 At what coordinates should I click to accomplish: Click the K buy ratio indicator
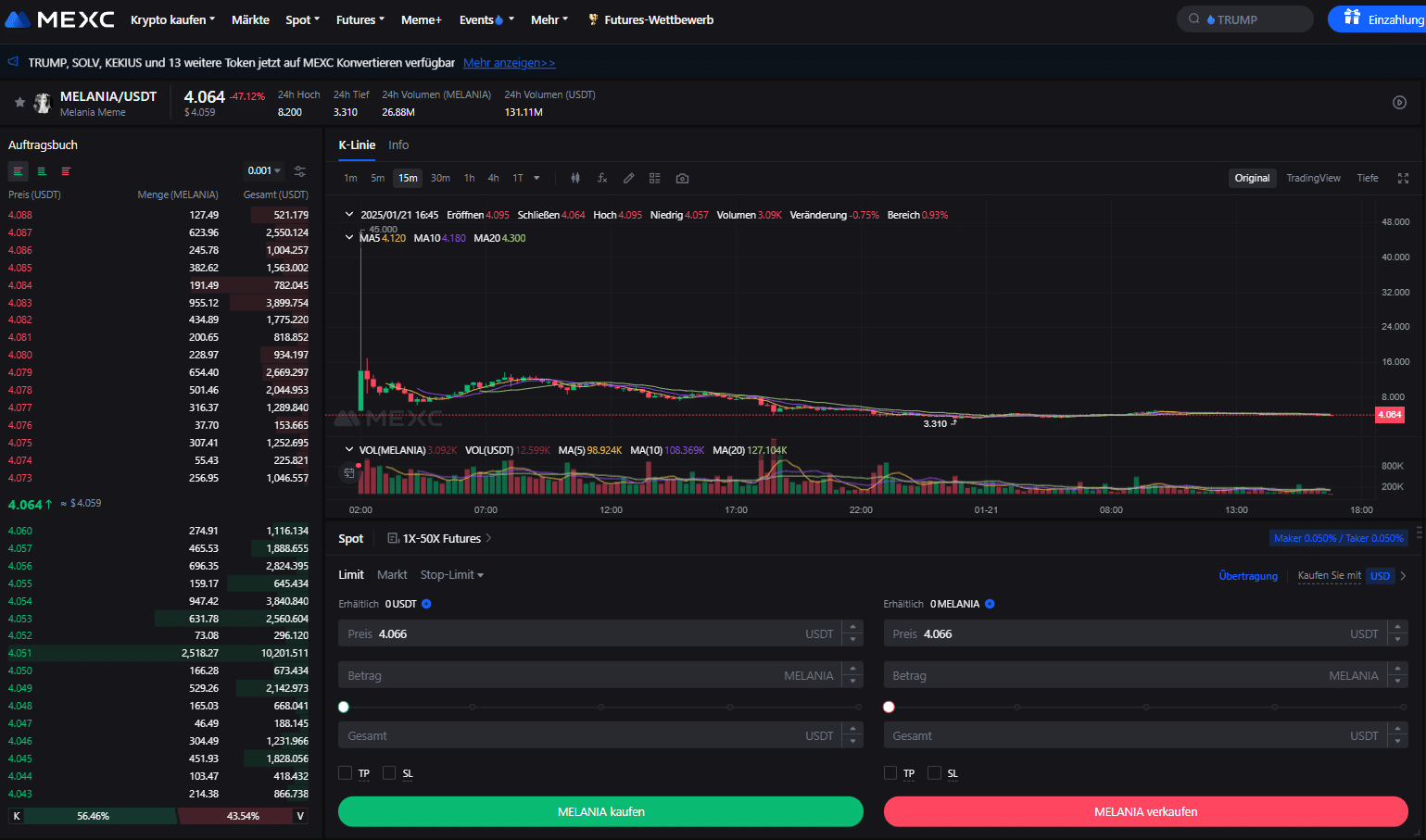[x=17, y=816]
